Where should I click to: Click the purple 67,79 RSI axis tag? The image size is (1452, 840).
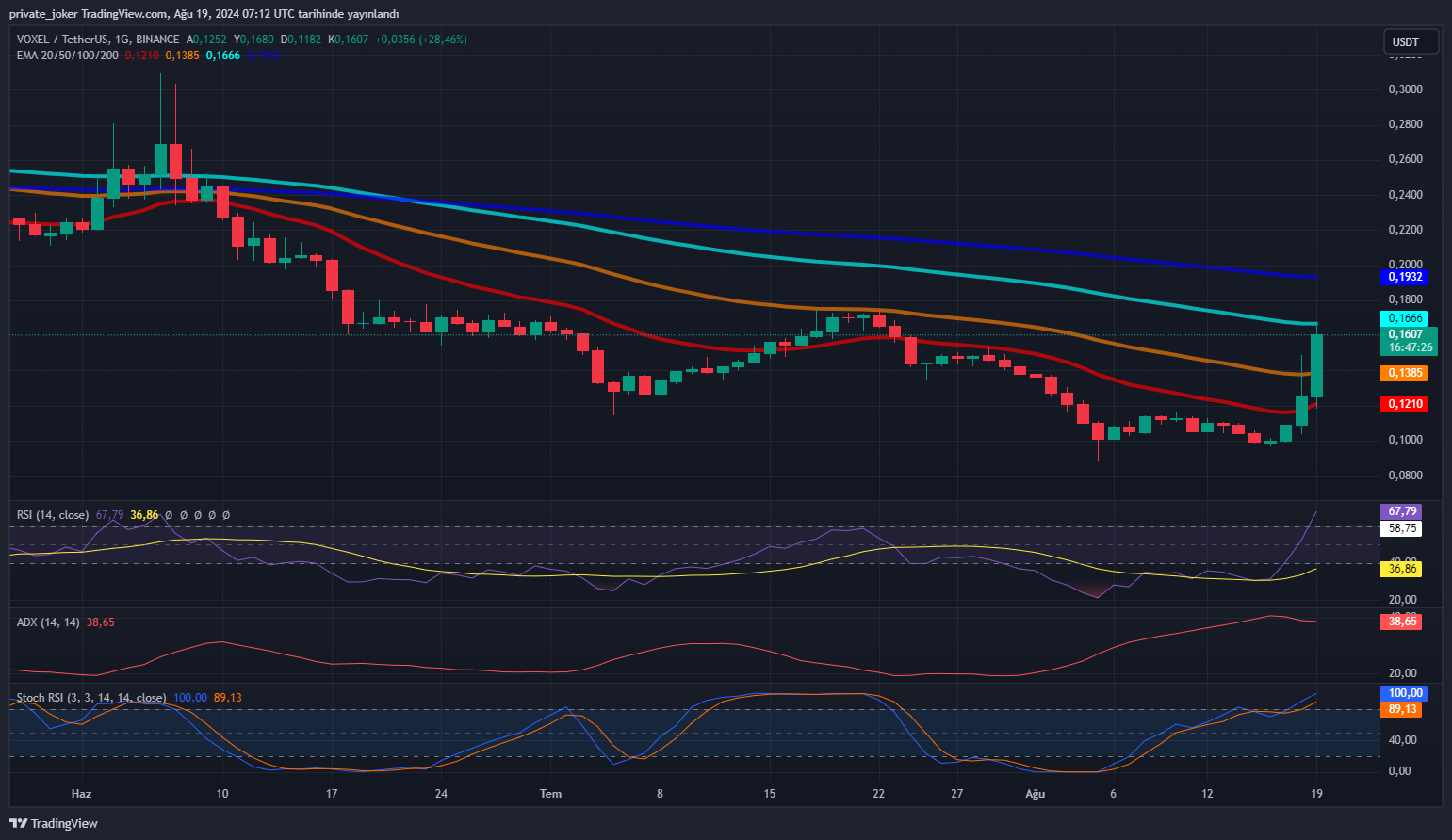pyautogui.click(x=1402, y=511)
